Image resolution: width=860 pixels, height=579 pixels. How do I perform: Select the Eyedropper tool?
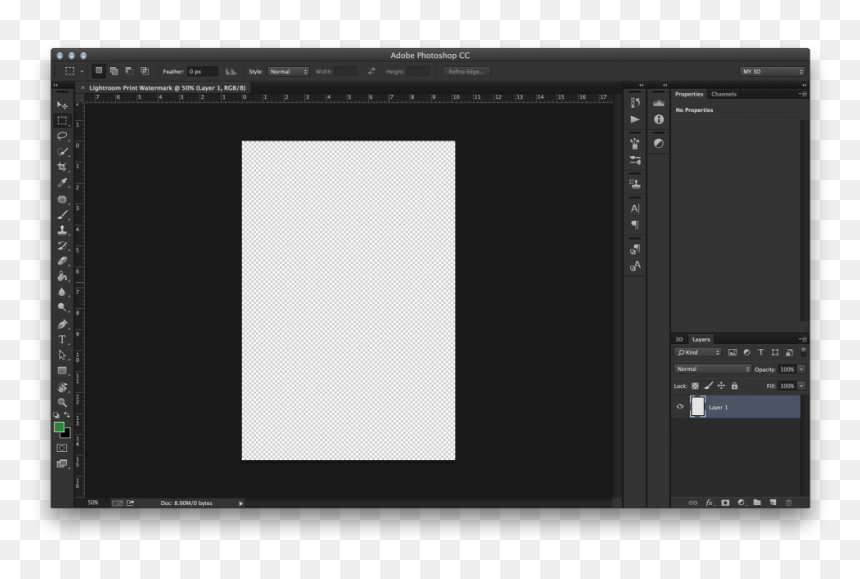coord(63,183)
